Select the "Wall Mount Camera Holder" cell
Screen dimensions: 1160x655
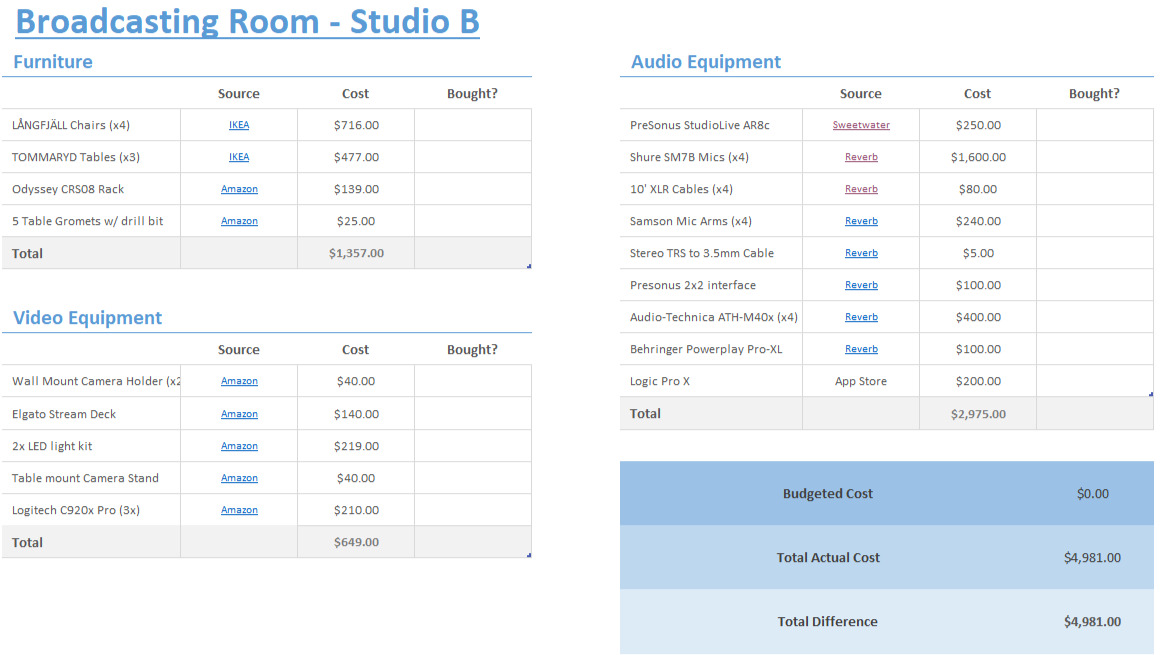(x=91, y=381)
